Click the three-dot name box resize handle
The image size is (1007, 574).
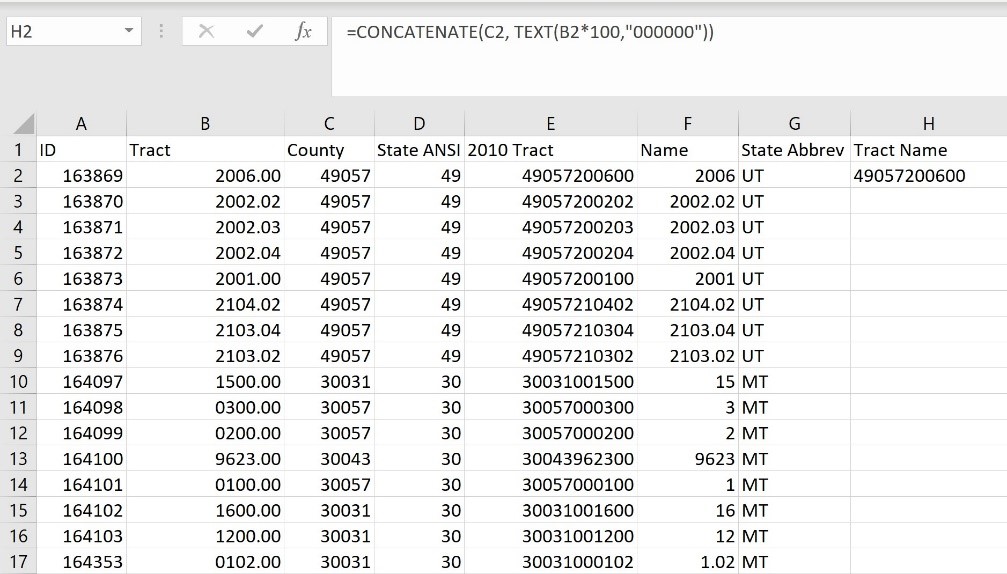coord(162,32)
